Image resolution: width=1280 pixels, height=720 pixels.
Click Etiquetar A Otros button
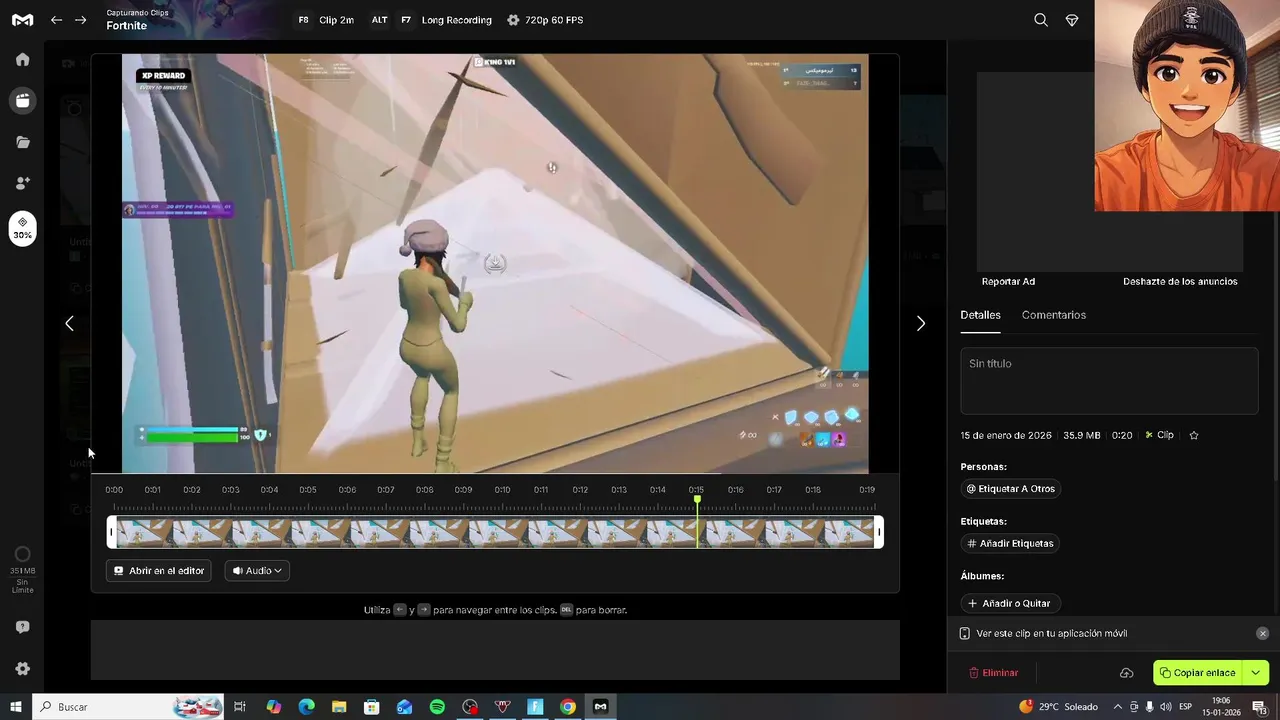1010,489
